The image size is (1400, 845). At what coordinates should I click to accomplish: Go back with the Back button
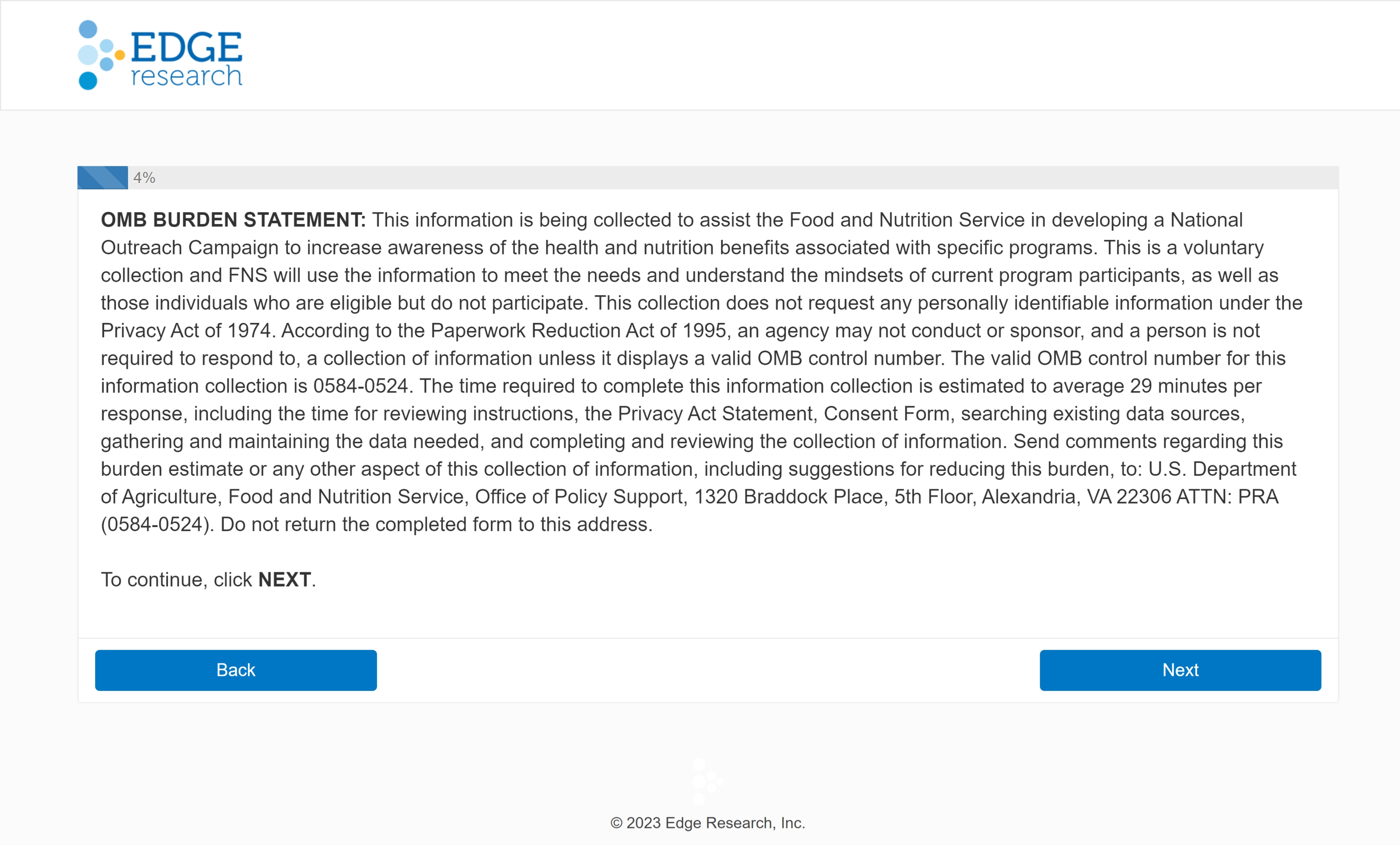coord(236,670)
